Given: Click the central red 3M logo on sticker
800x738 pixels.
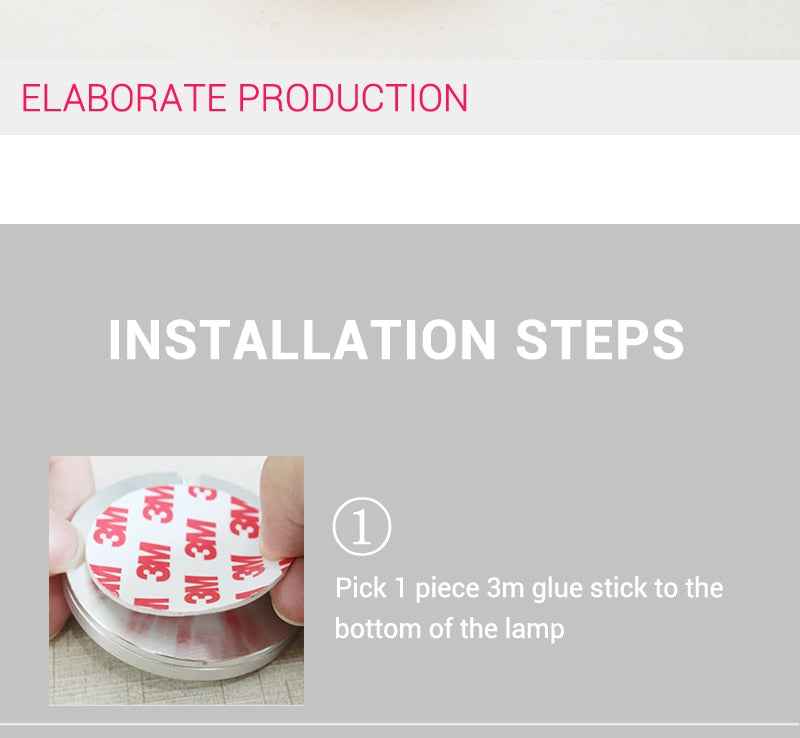Looking at the screenshot, I should click(201, 538).
